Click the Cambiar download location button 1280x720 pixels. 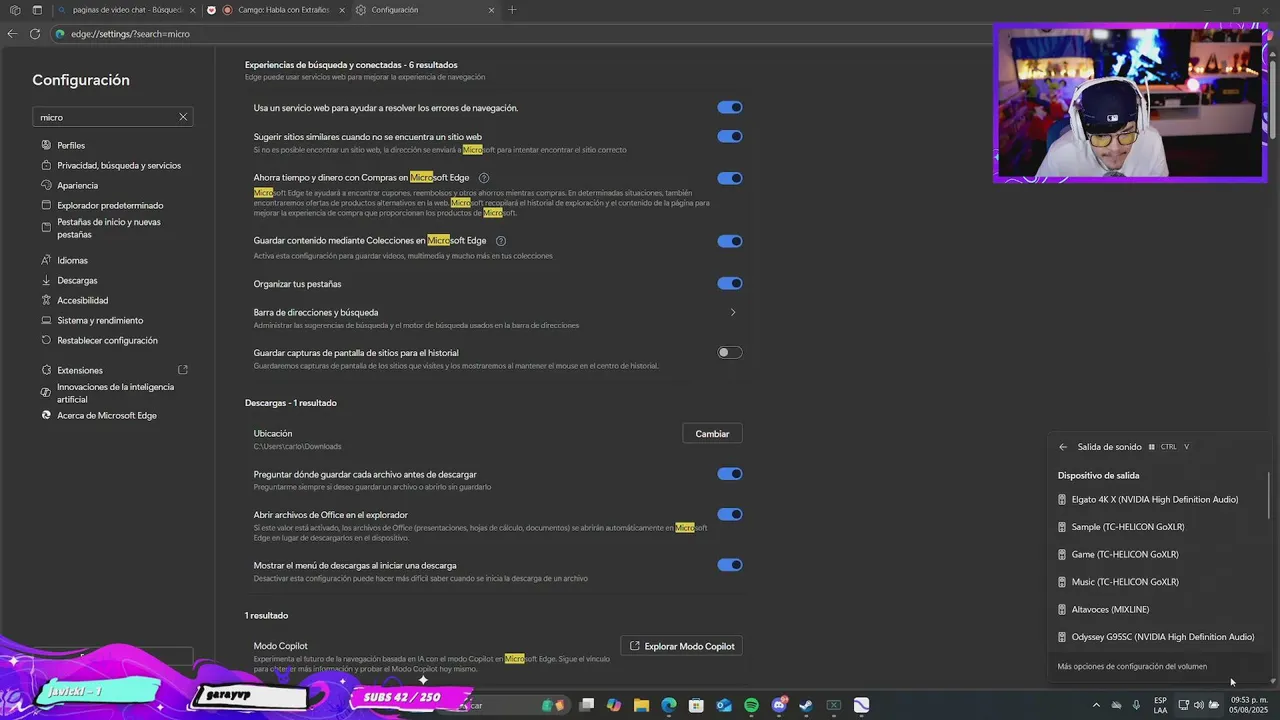712,434
